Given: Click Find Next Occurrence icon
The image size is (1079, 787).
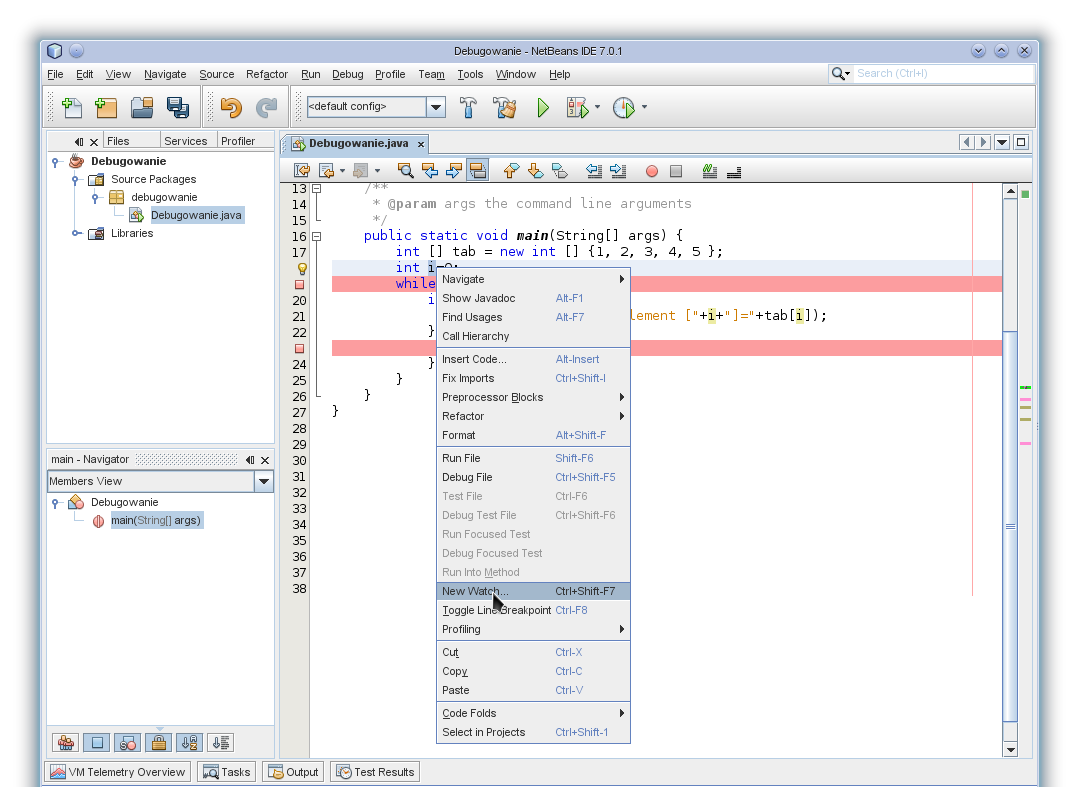Looking at the screenshot, I should (453, 171).
